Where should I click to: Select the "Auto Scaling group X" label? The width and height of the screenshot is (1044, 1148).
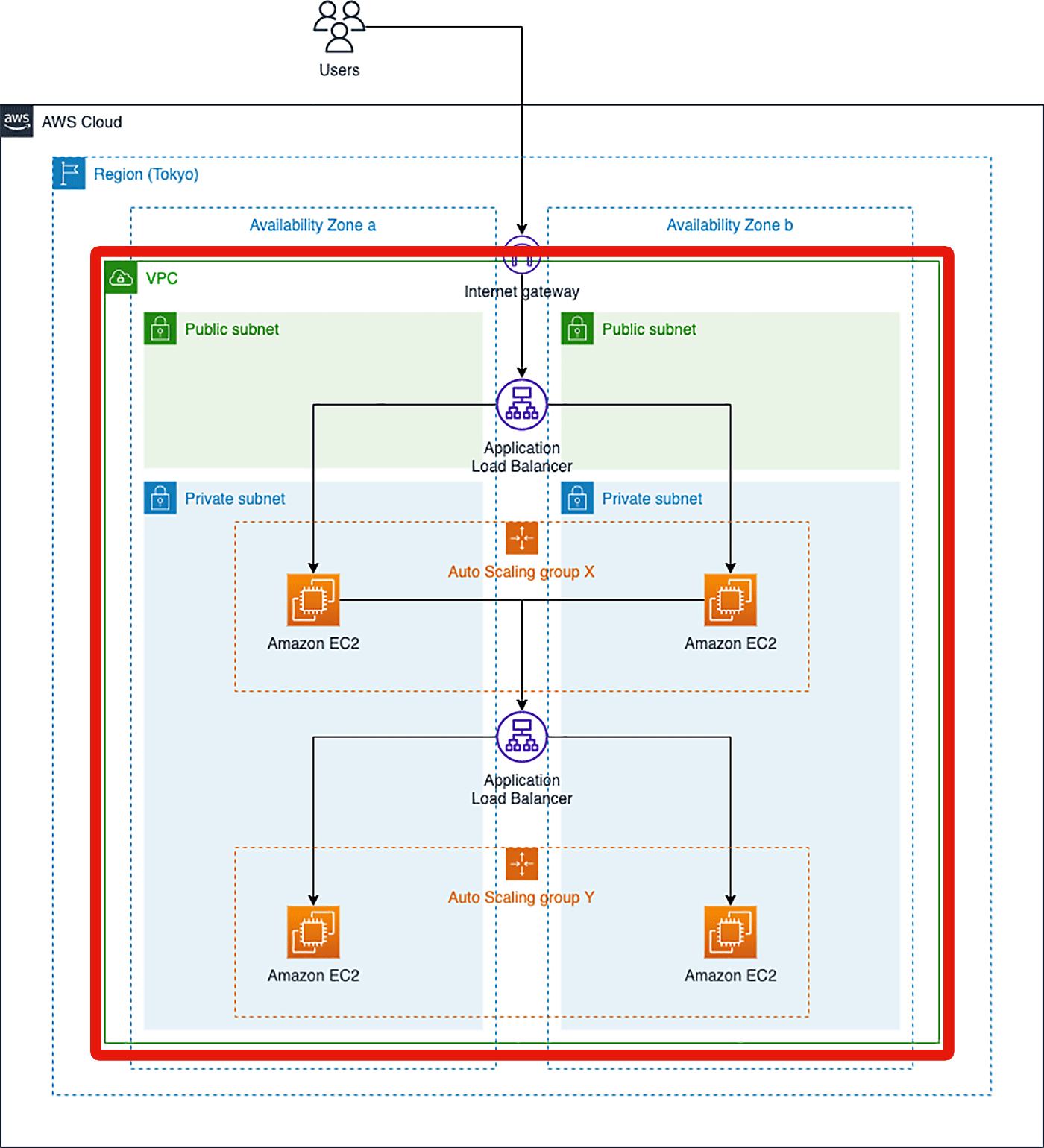[521, 572]
